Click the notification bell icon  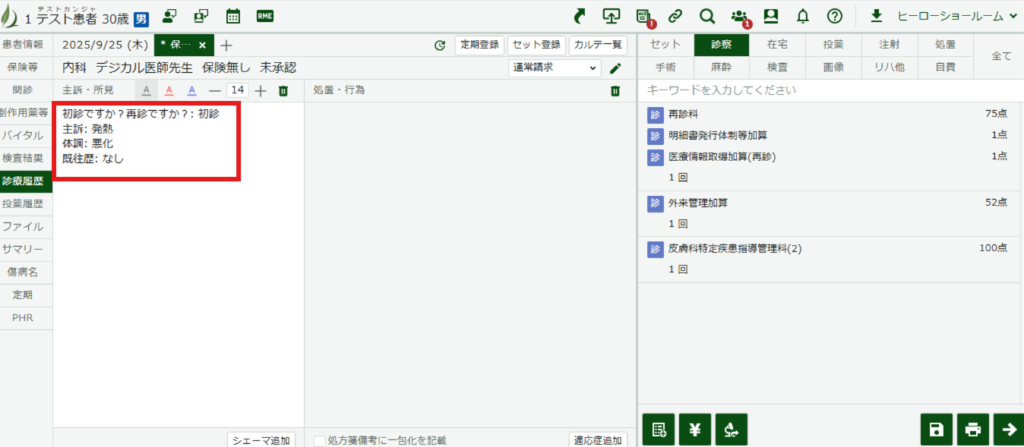click(x=803, y=16)
